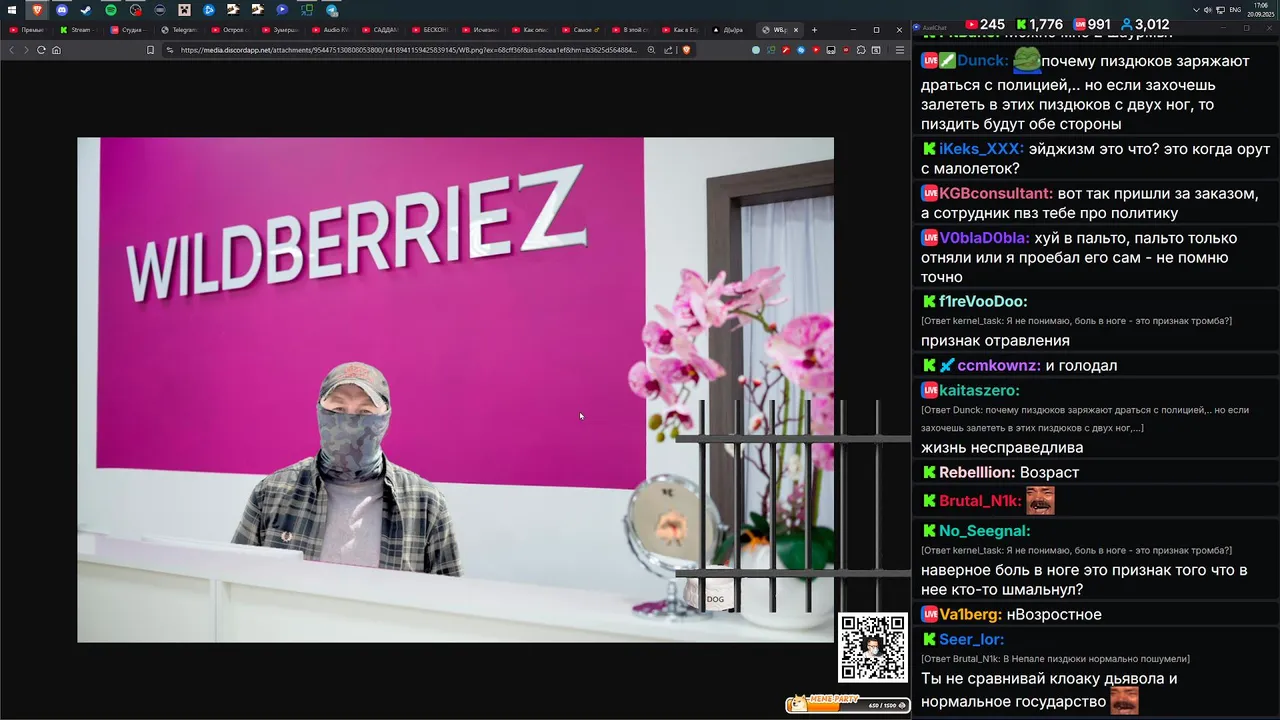The image size is (1280, 720).
Task: Click username Seer_lor in chat
Action: pyautogui.click(x=971, y=640)
